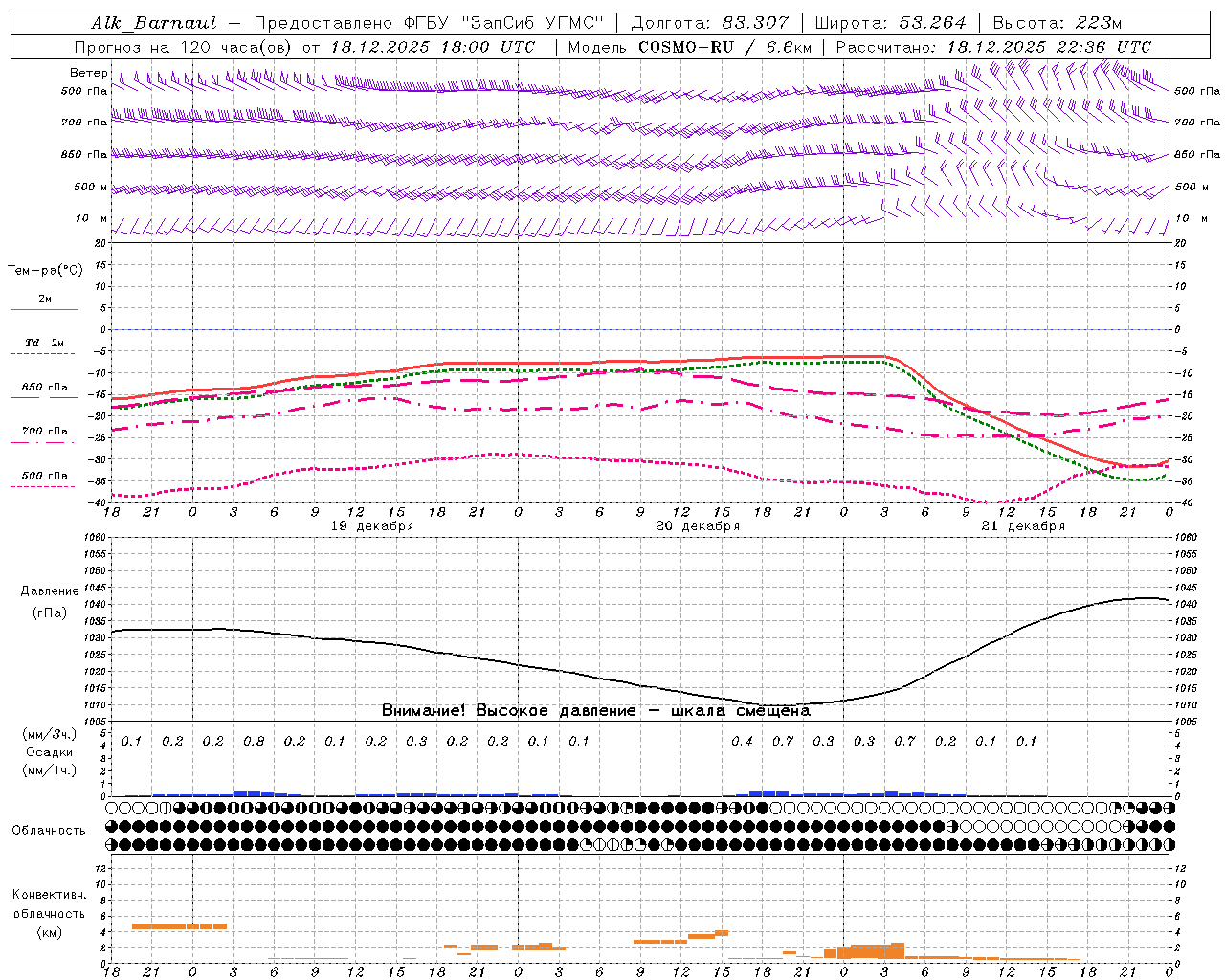
Task: Click the "Давление" pressure panel label
Action: click(x=50, y=591)
